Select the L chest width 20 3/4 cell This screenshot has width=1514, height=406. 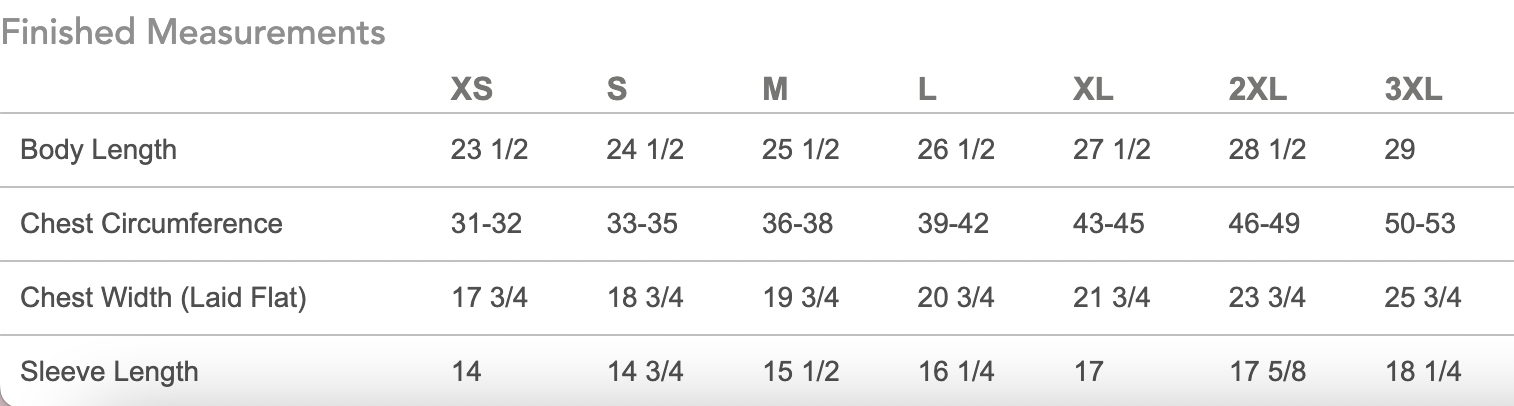click(956, 297)
